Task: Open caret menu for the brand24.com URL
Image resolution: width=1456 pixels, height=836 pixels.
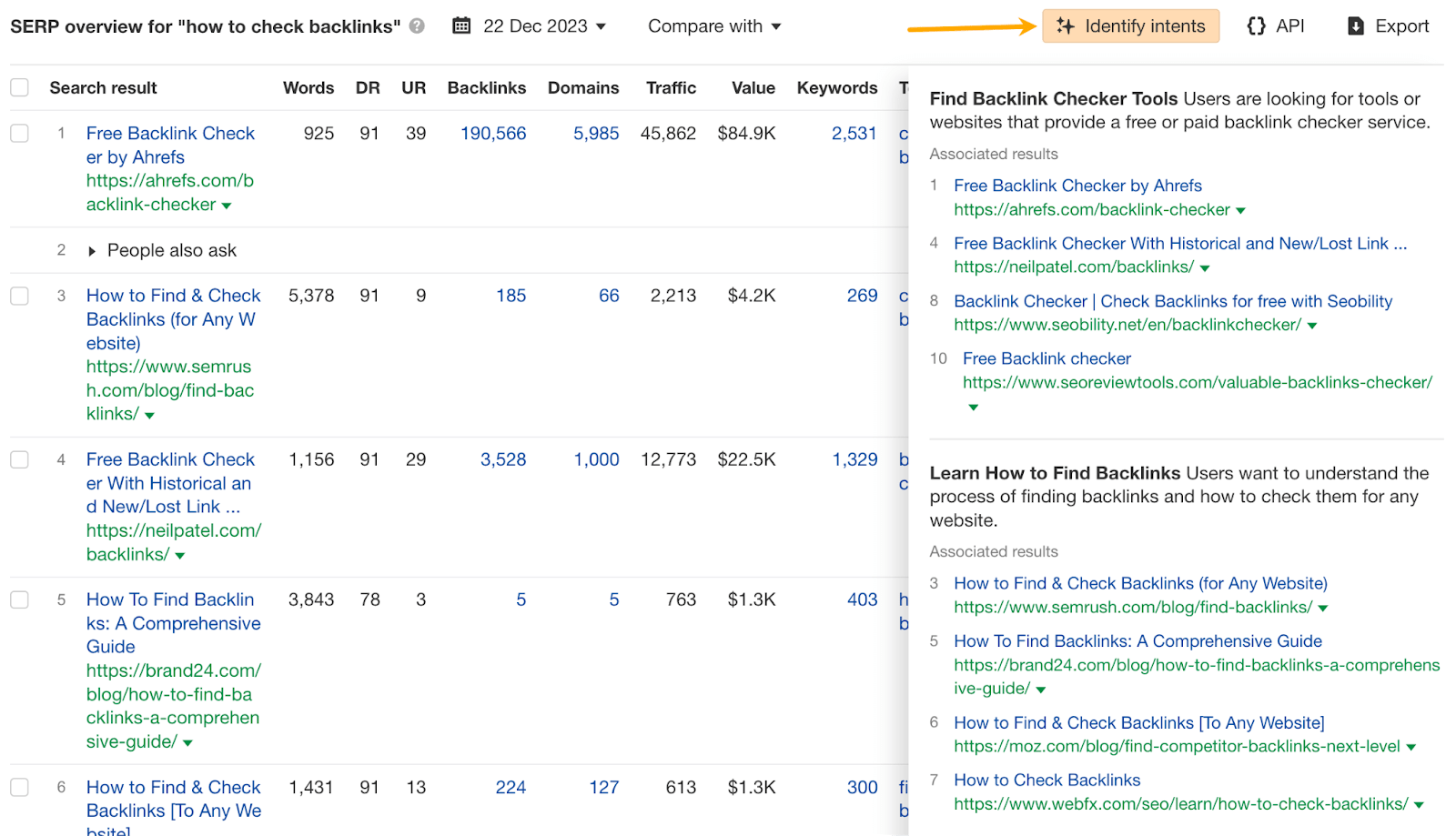Action: 187,742
